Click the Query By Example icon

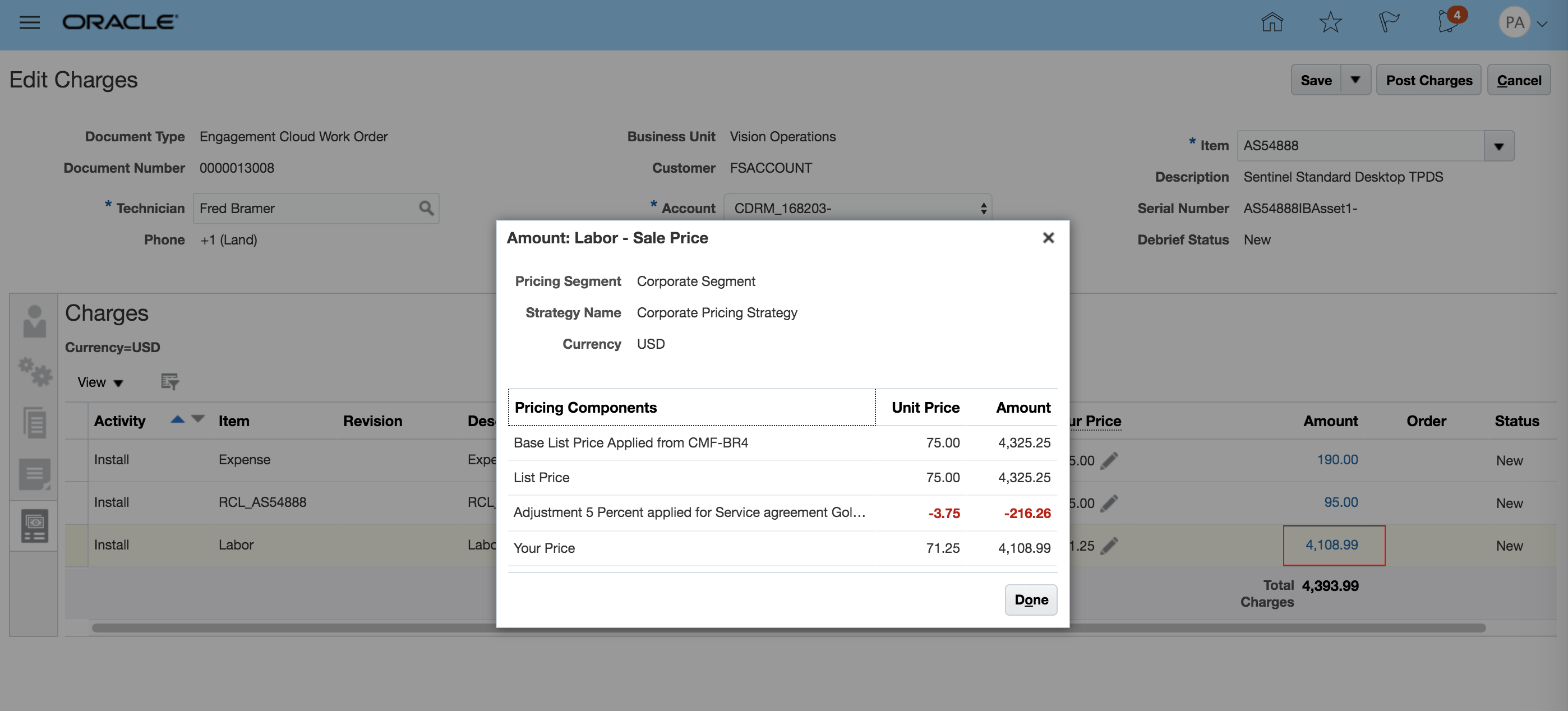[169, 382]
